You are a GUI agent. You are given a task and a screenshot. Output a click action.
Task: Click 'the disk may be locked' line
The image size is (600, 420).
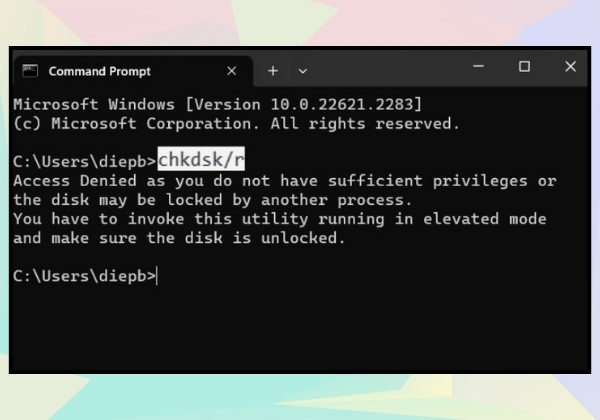coord(212,200)
